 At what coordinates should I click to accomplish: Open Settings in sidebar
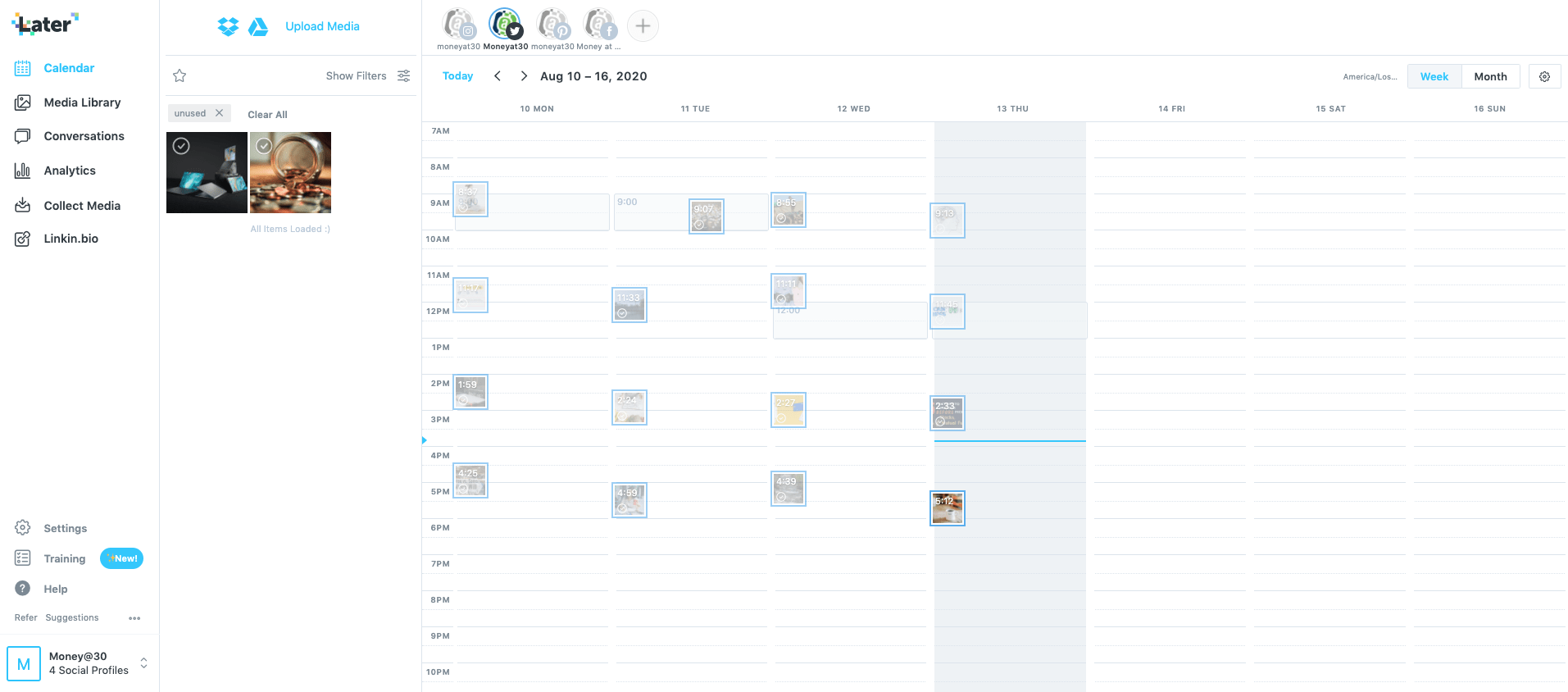click(x=65, y=529)
